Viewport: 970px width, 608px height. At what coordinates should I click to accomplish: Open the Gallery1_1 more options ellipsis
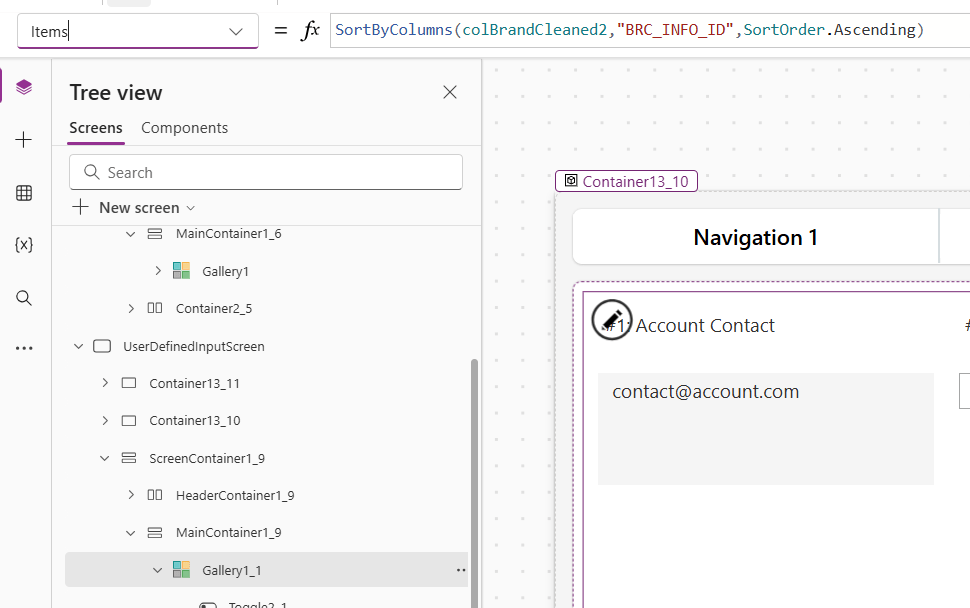[461, 570]
